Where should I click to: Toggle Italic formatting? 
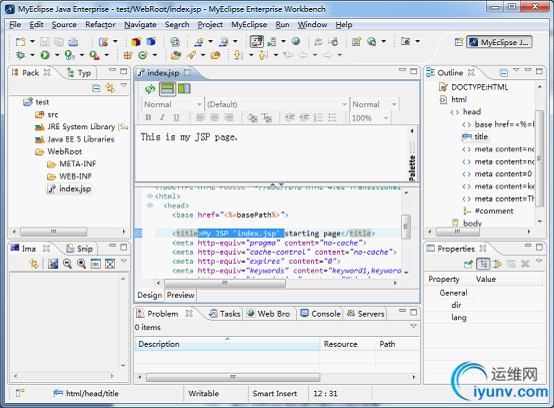(162, 117)
